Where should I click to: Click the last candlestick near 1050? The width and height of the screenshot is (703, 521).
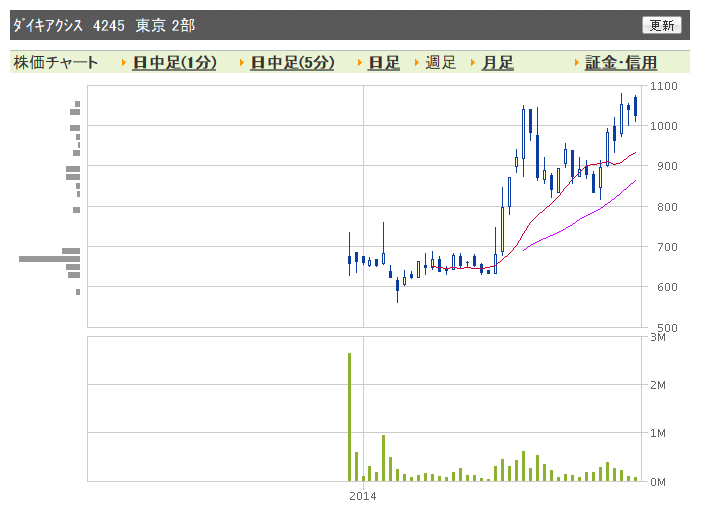coord(635,108)
